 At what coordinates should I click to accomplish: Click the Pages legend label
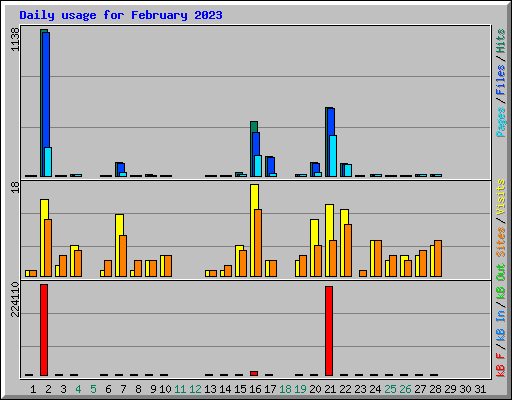coord(501,122)
